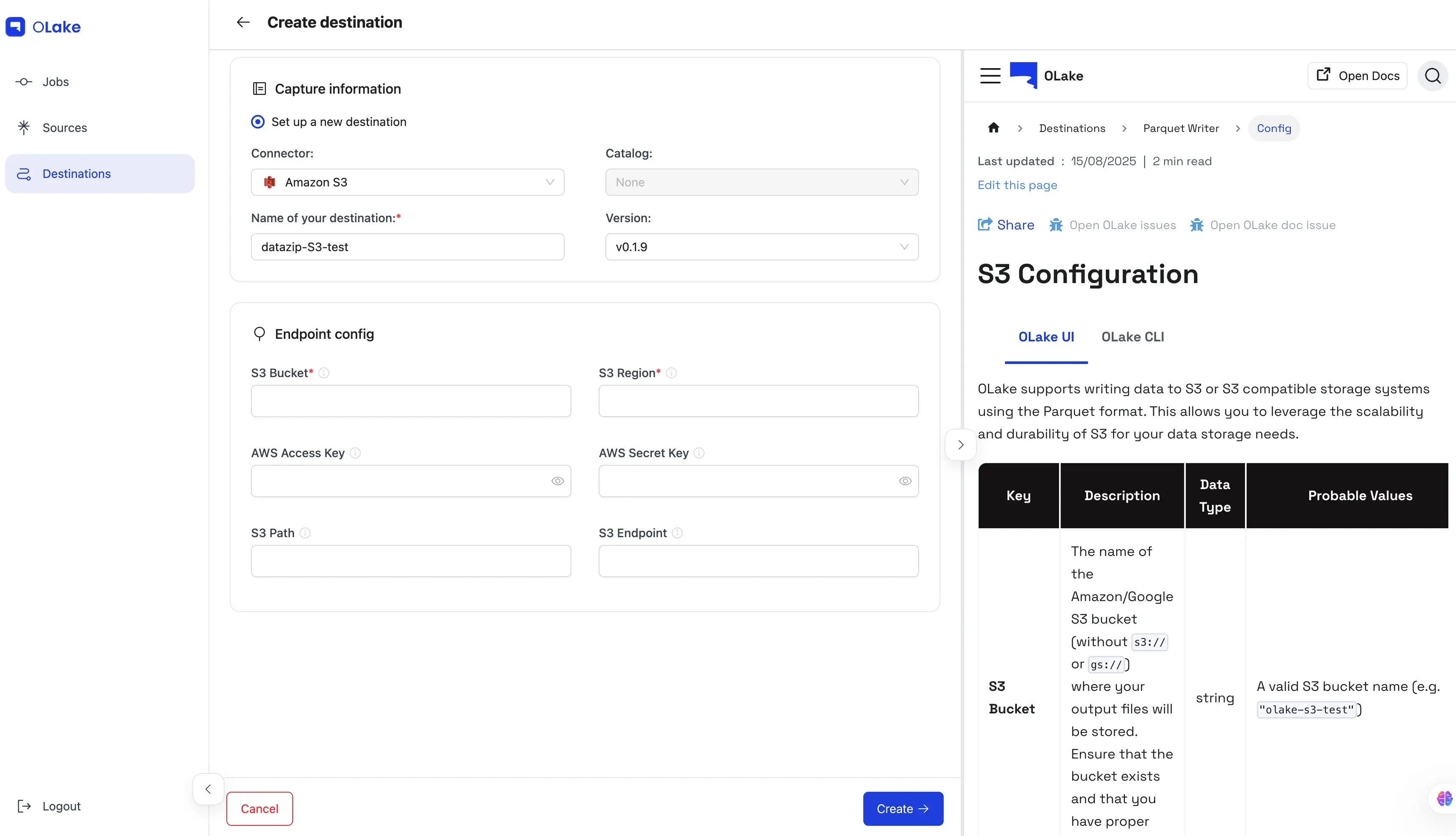
Task: Open the Version dropdown showing v0.1.9
Action: coord(762,247)
